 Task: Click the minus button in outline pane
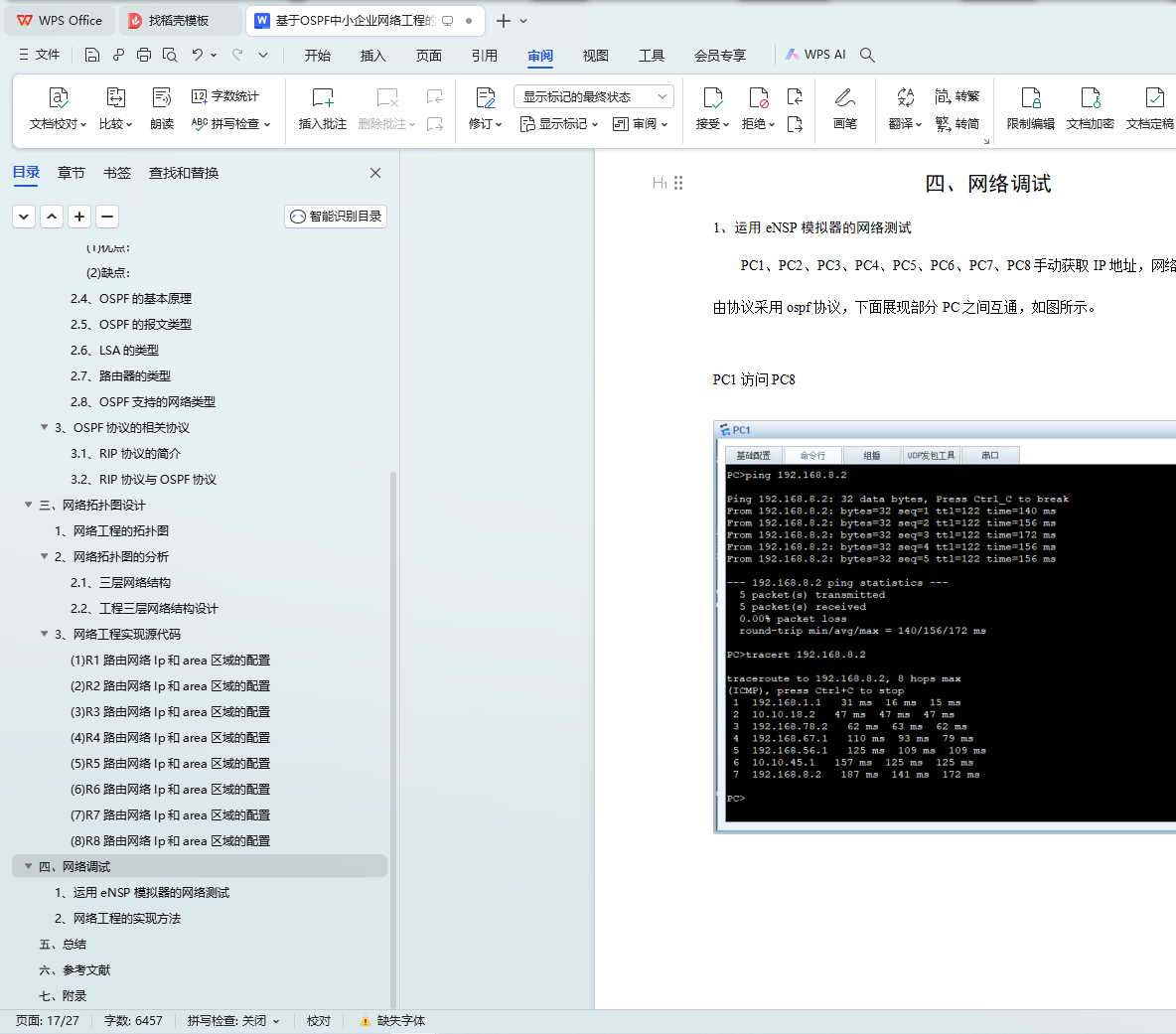pyautogui.click(x=107, y=217)
